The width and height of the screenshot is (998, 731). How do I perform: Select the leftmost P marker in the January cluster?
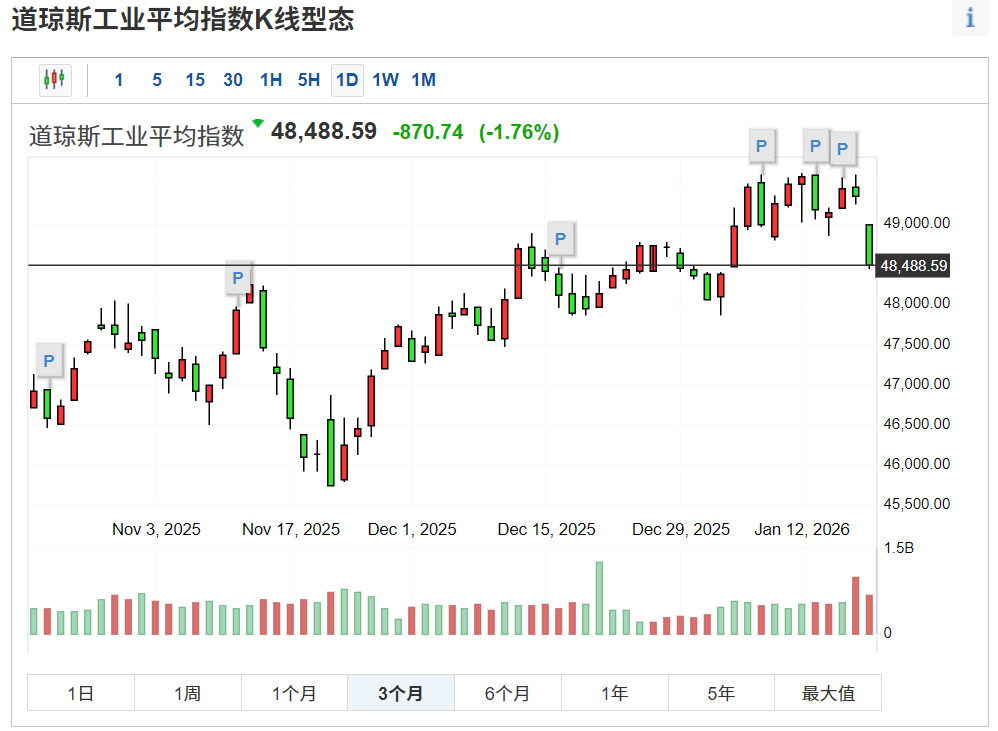(x=762, y=146)
